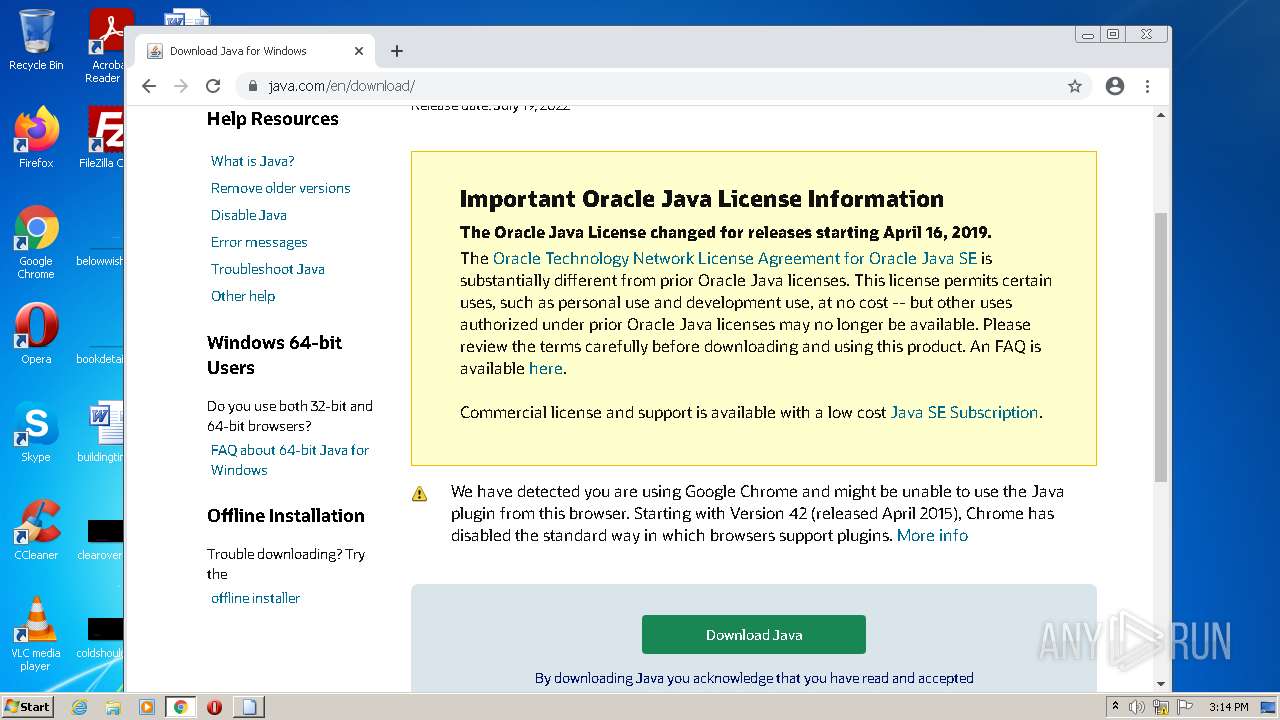The height and width of the screenshot is (720, 1280).
Task: Open the CCleaner desktop shortcut
Action: tap(36, 530)
